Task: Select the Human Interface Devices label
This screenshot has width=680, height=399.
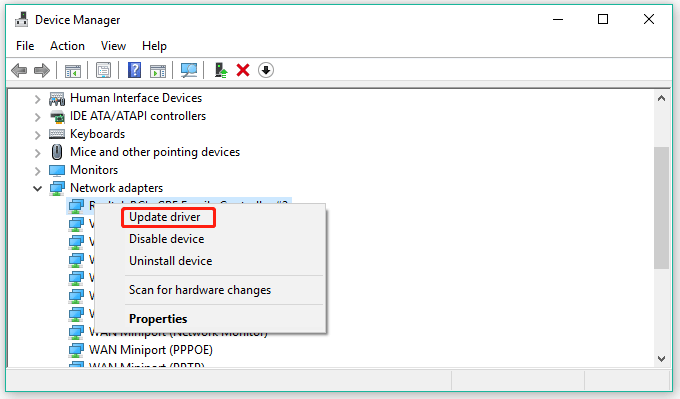Action: click(136, 98)
